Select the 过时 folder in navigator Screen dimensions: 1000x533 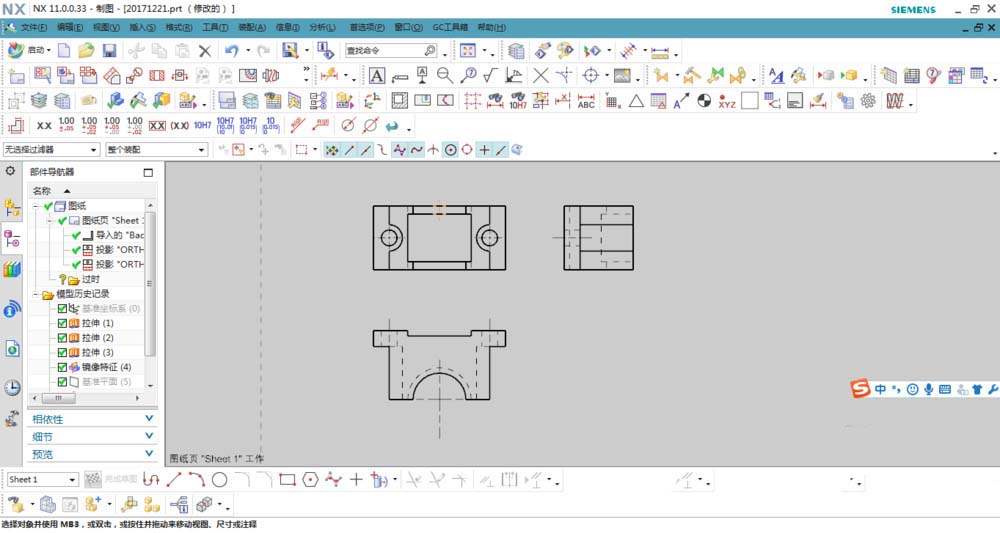pos(91,279)
